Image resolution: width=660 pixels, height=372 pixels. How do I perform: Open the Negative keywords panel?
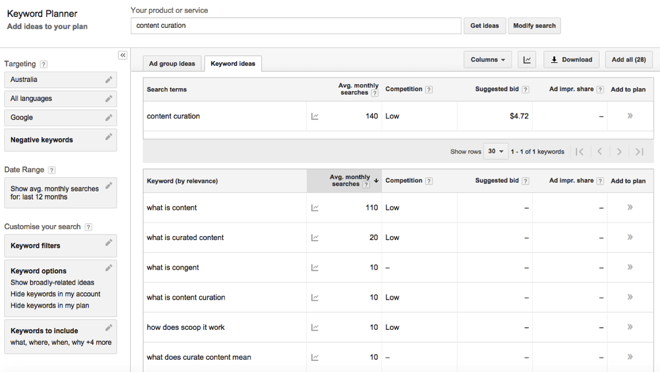click(x=61, y=140)
